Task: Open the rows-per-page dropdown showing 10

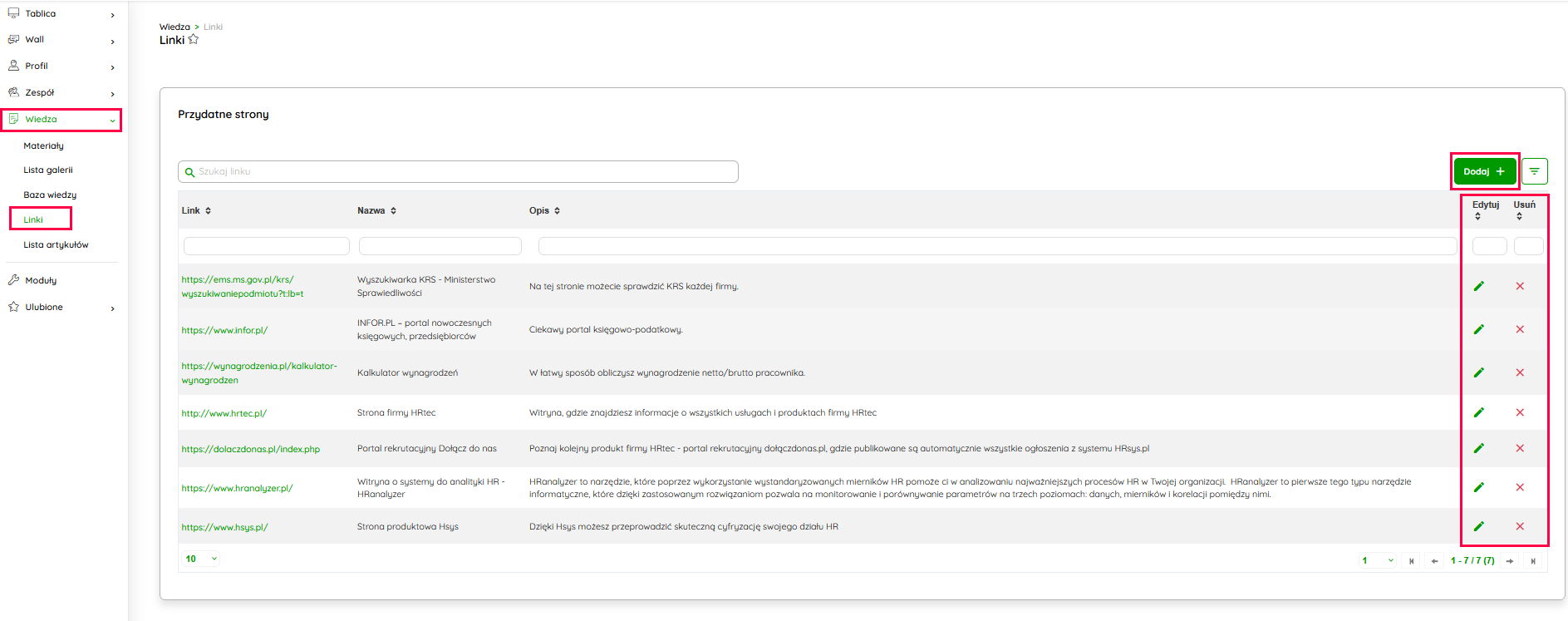Action: (x=201, y=559)
